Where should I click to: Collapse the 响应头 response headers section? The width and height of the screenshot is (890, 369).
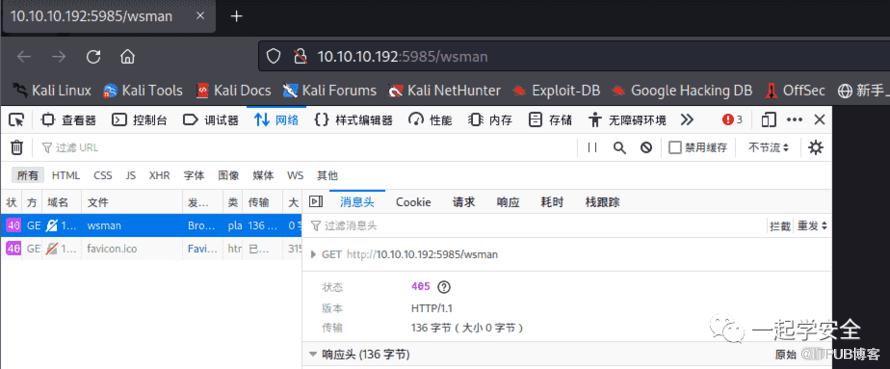click(x=313, y=354)
